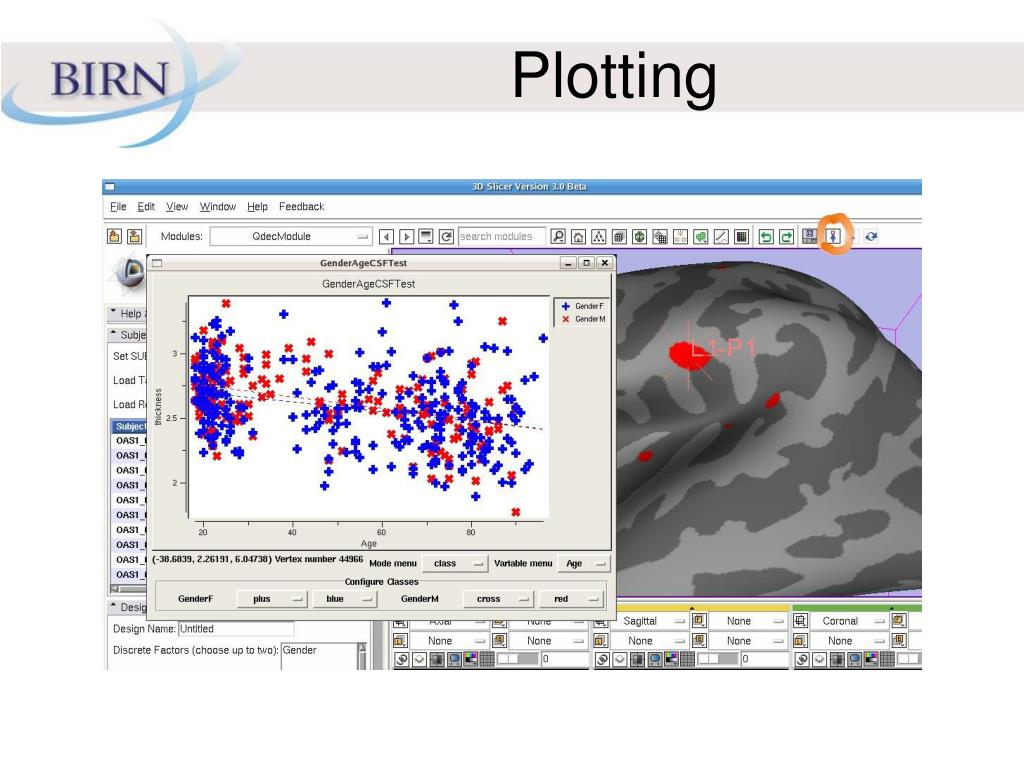Open the Window menu
Image resolution: width=1024 pixels, height=768 pixels.
click(217, 206)
